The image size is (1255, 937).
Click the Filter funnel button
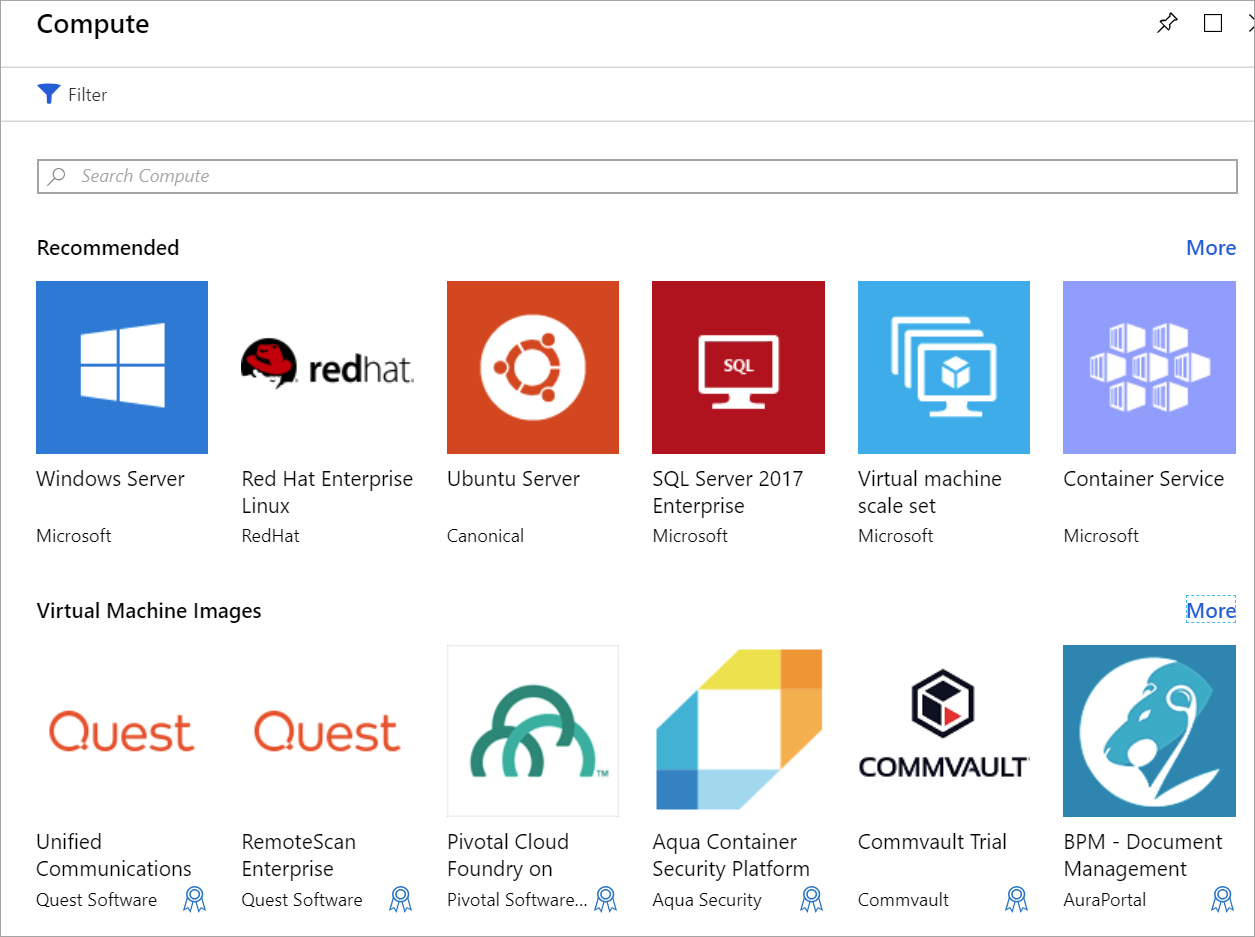[x=49, y=94]
